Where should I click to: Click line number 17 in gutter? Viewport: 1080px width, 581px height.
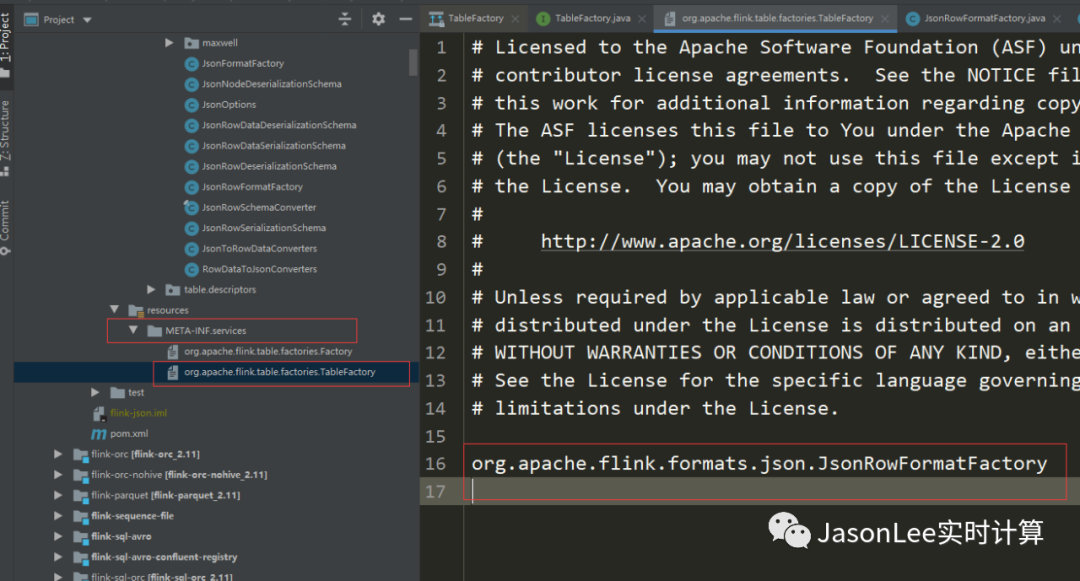point(435,492)
